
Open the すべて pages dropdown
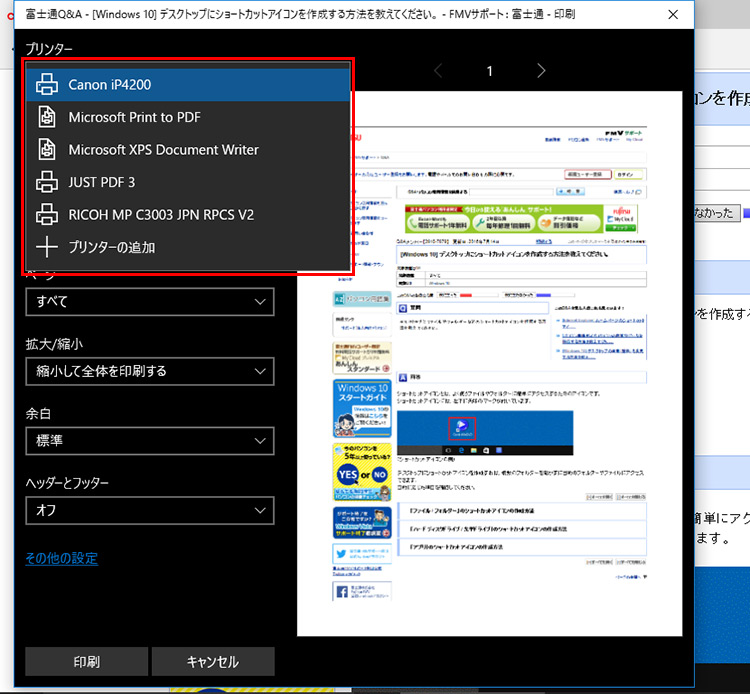[149, 301]
